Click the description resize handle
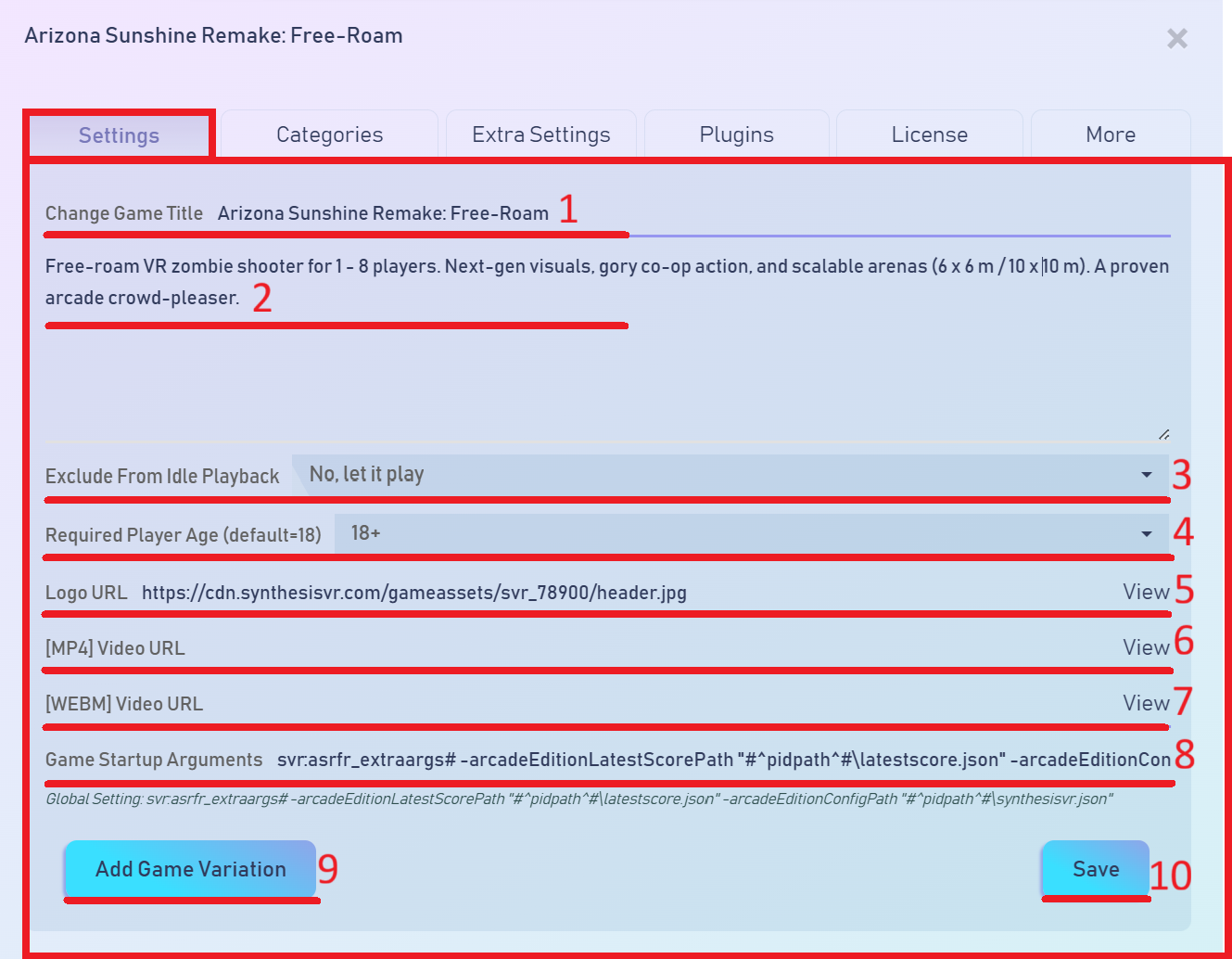The image size is (1232, 959). (x=1163, y=434)
